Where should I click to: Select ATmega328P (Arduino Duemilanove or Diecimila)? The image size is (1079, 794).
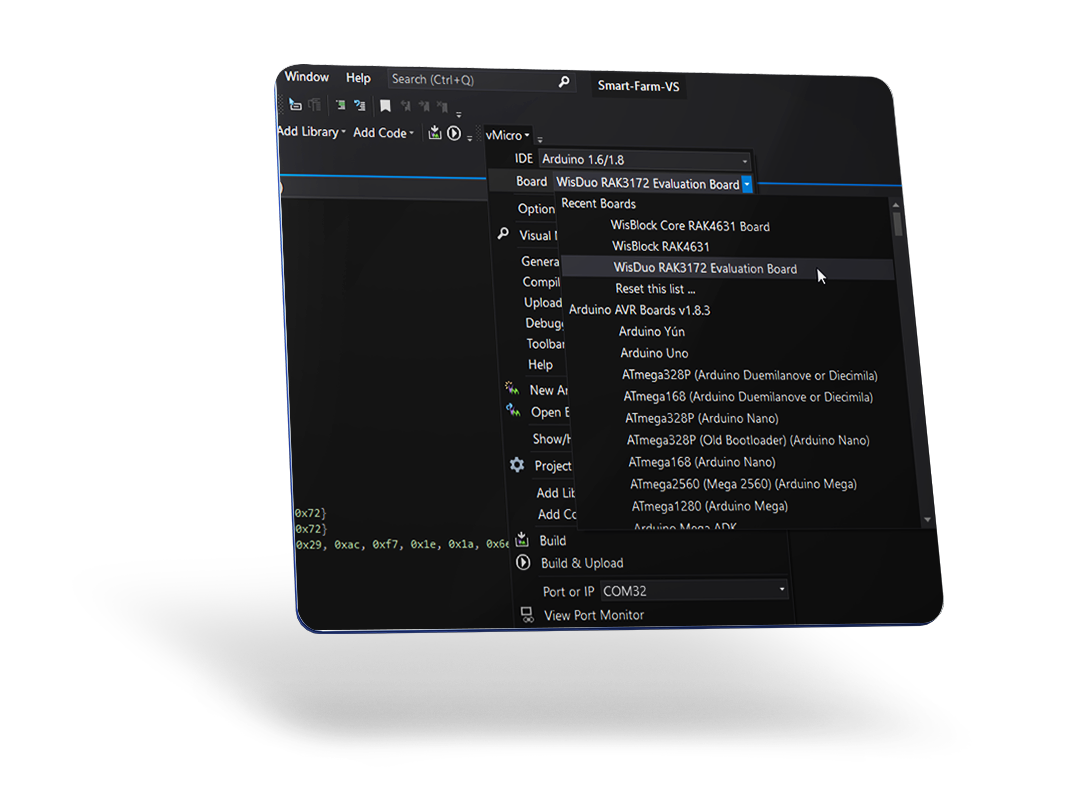click(x=750, y=375)
